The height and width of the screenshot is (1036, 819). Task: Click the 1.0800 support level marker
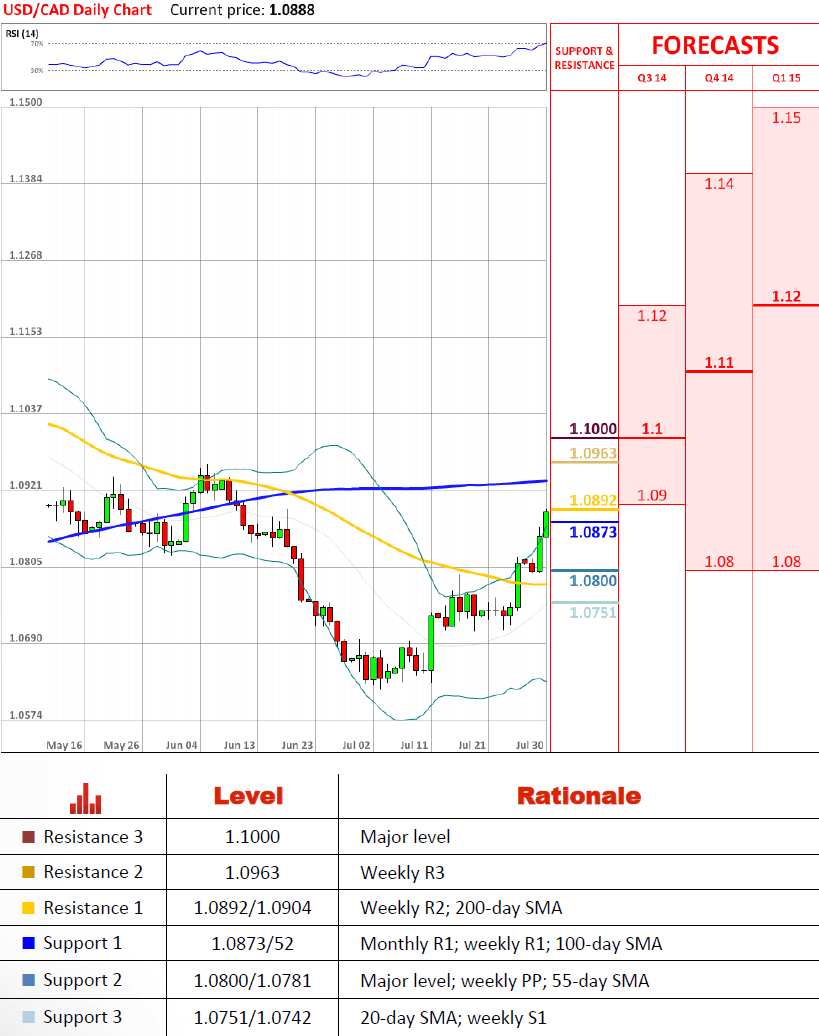592,581
